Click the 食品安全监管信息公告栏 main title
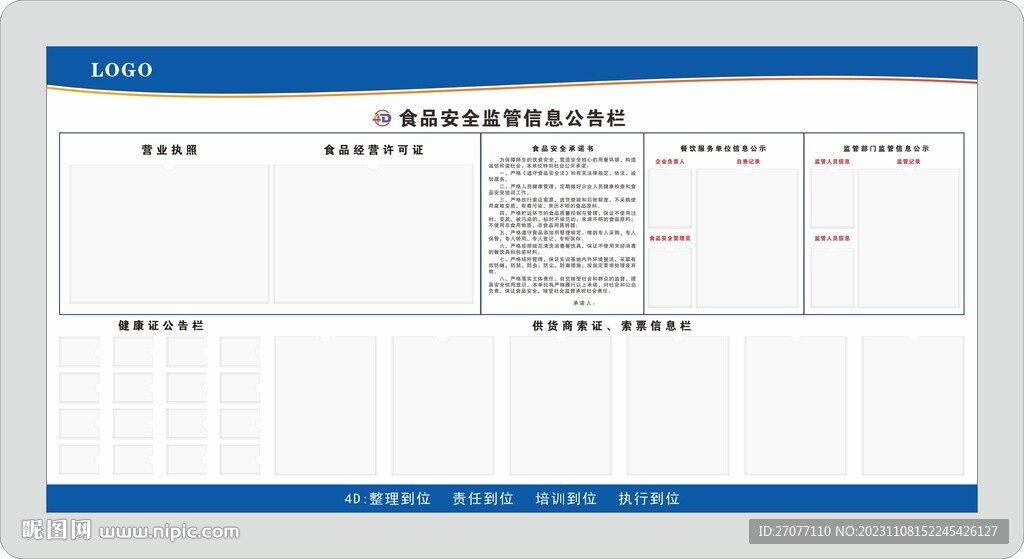The width and height of the screenshot is (1024, 559). 512,118
